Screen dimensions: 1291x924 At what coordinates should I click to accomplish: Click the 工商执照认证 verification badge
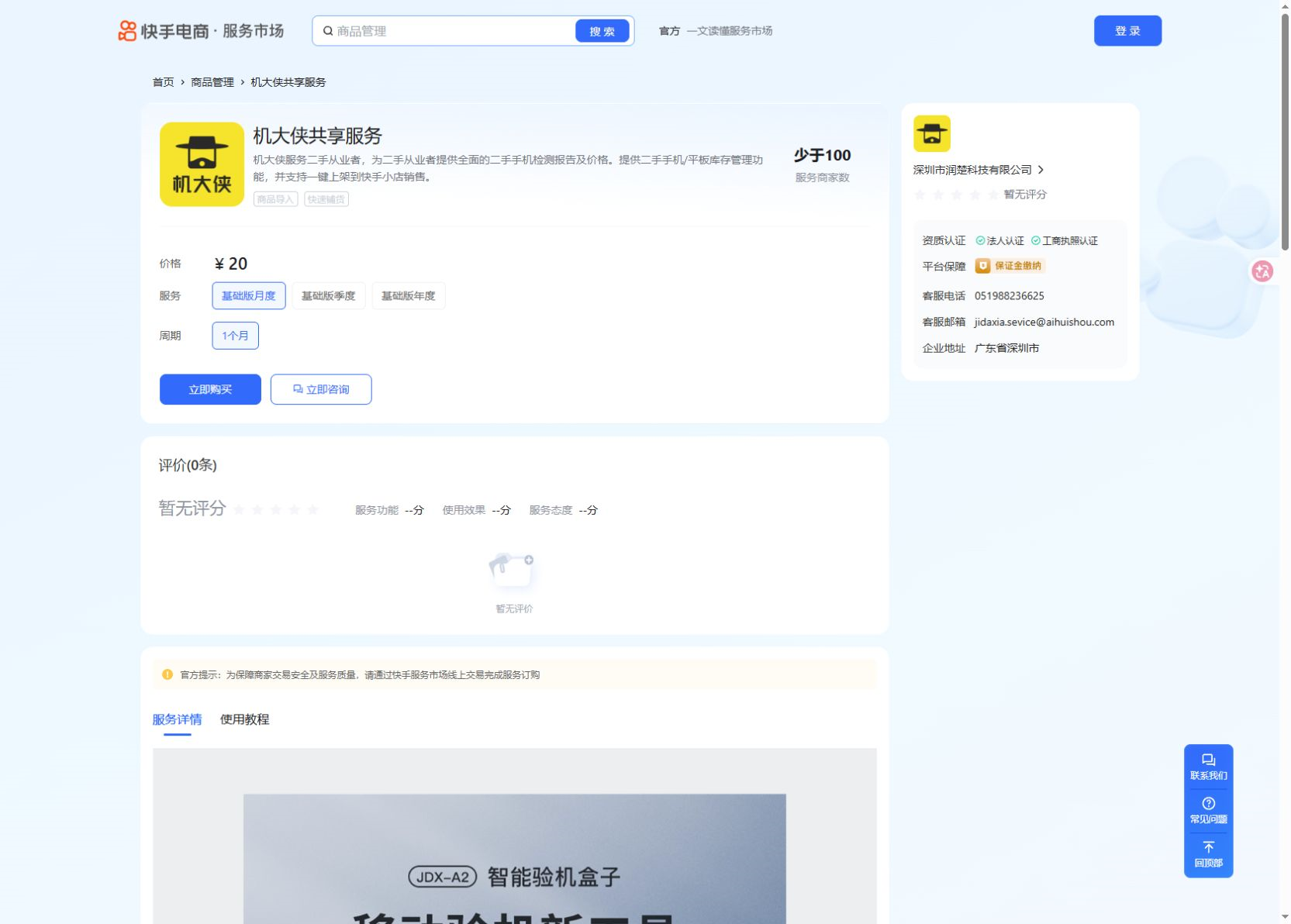1064,241
